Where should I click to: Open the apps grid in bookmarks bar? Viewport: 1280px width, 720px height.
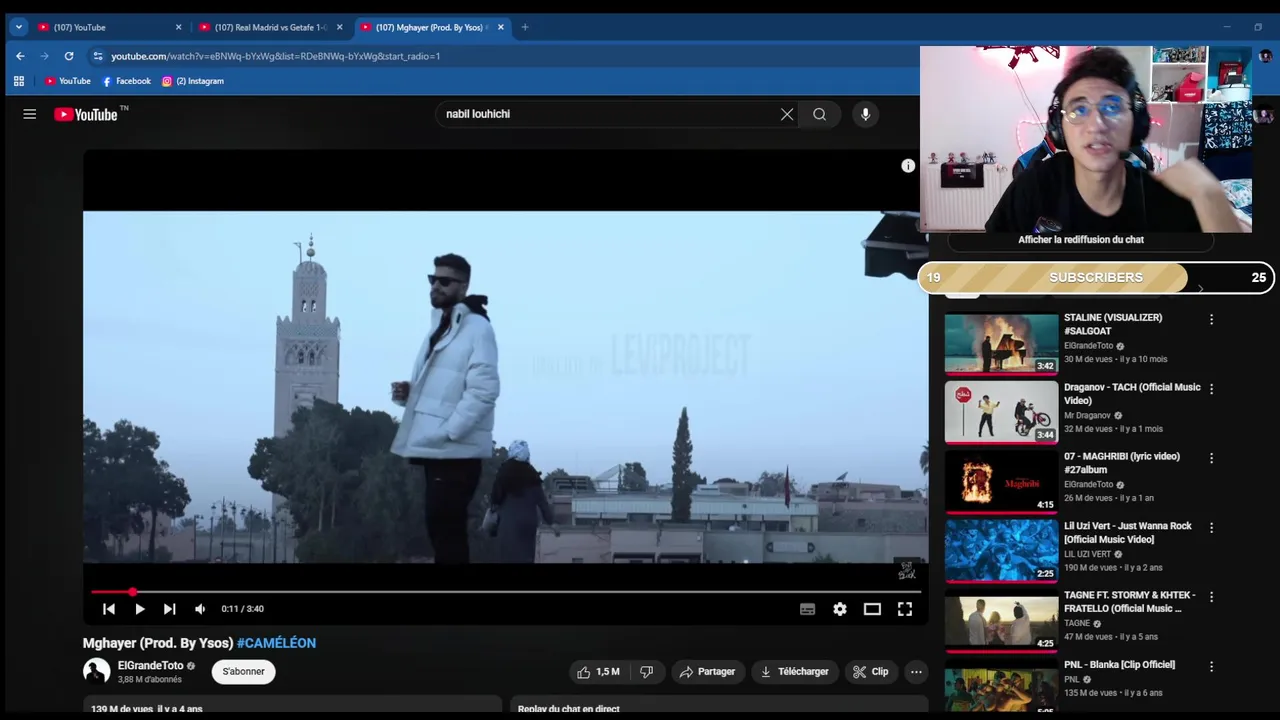click(18, 81)
